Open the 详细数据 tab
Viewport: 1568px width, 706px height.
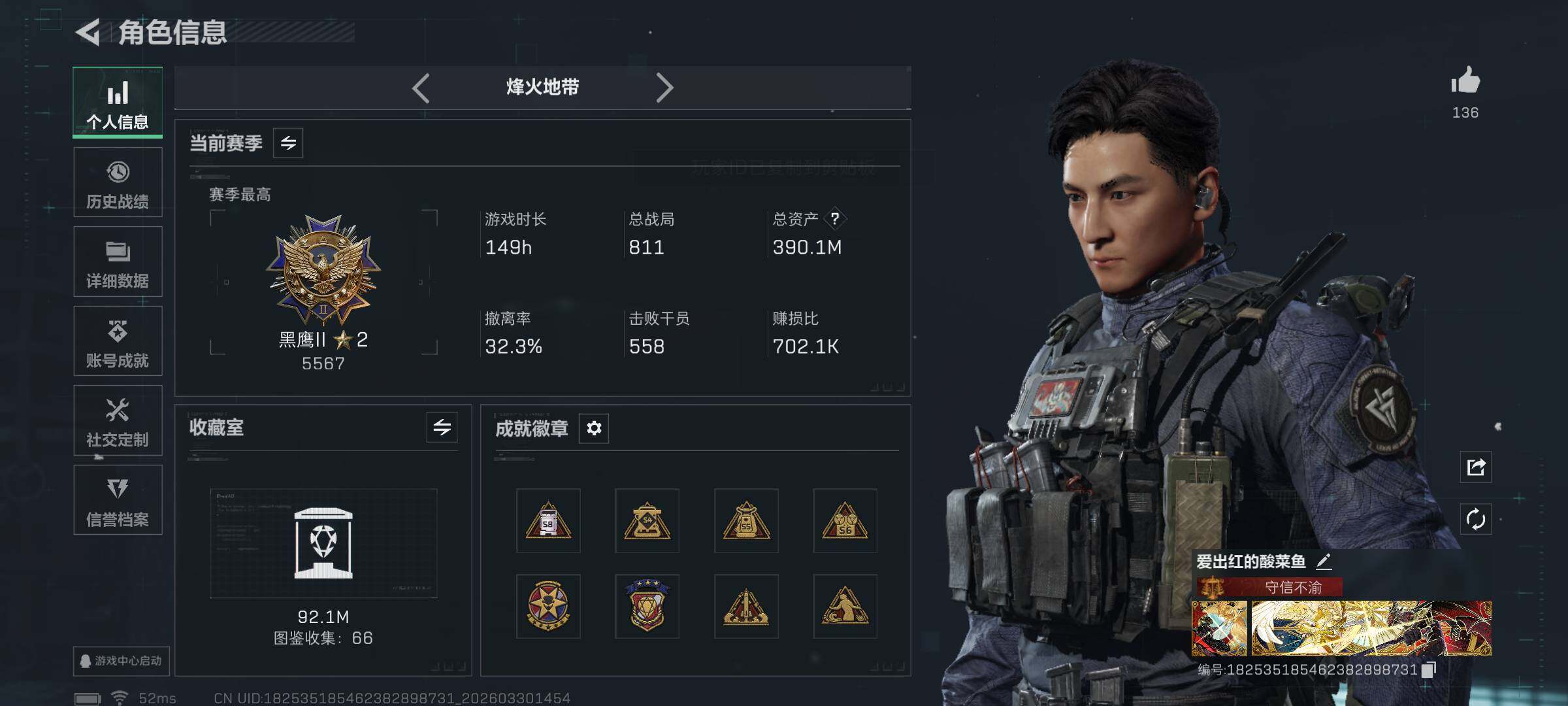pos(118,261)
